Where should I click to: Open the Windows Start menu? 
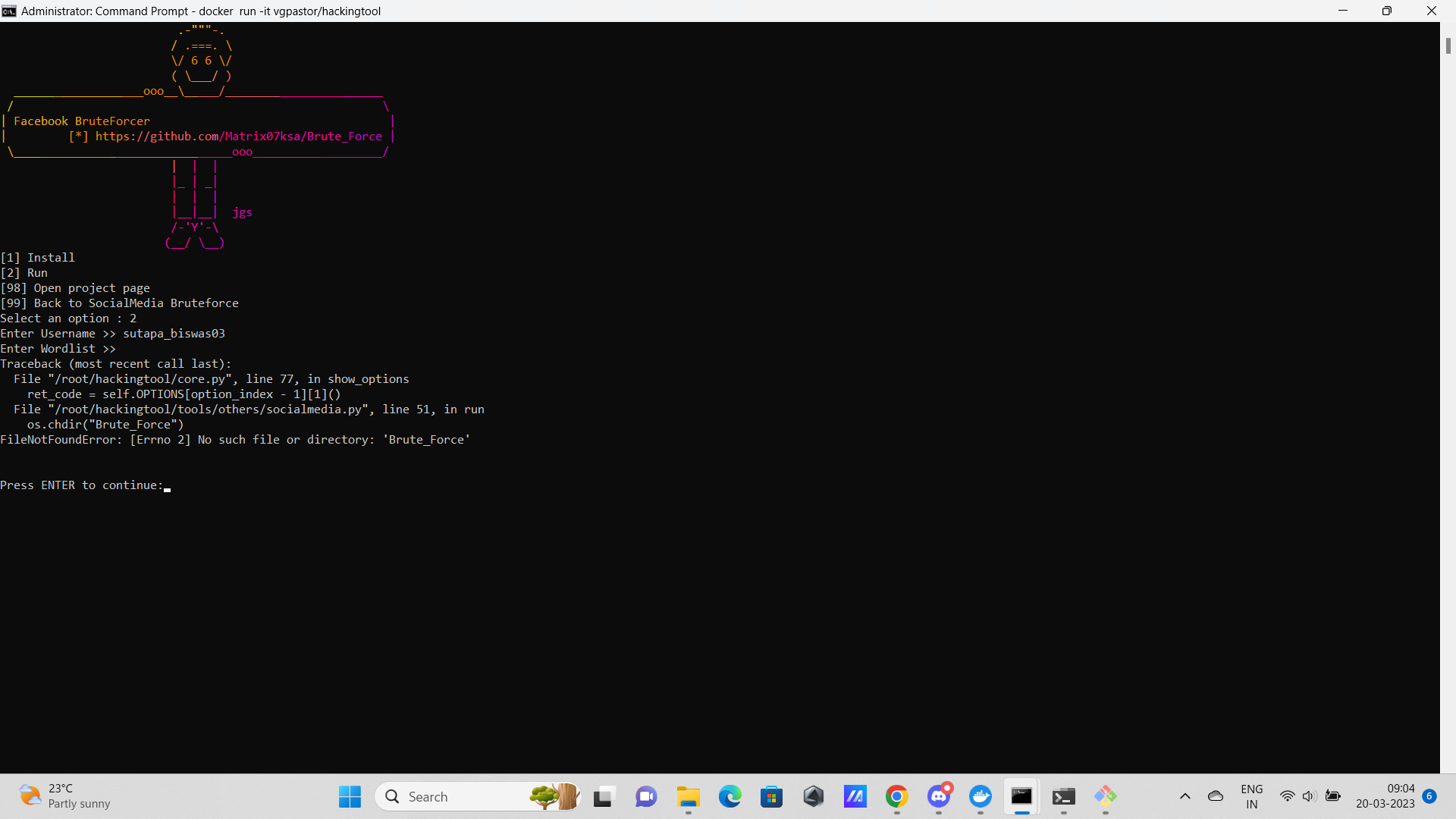point(350,796)
